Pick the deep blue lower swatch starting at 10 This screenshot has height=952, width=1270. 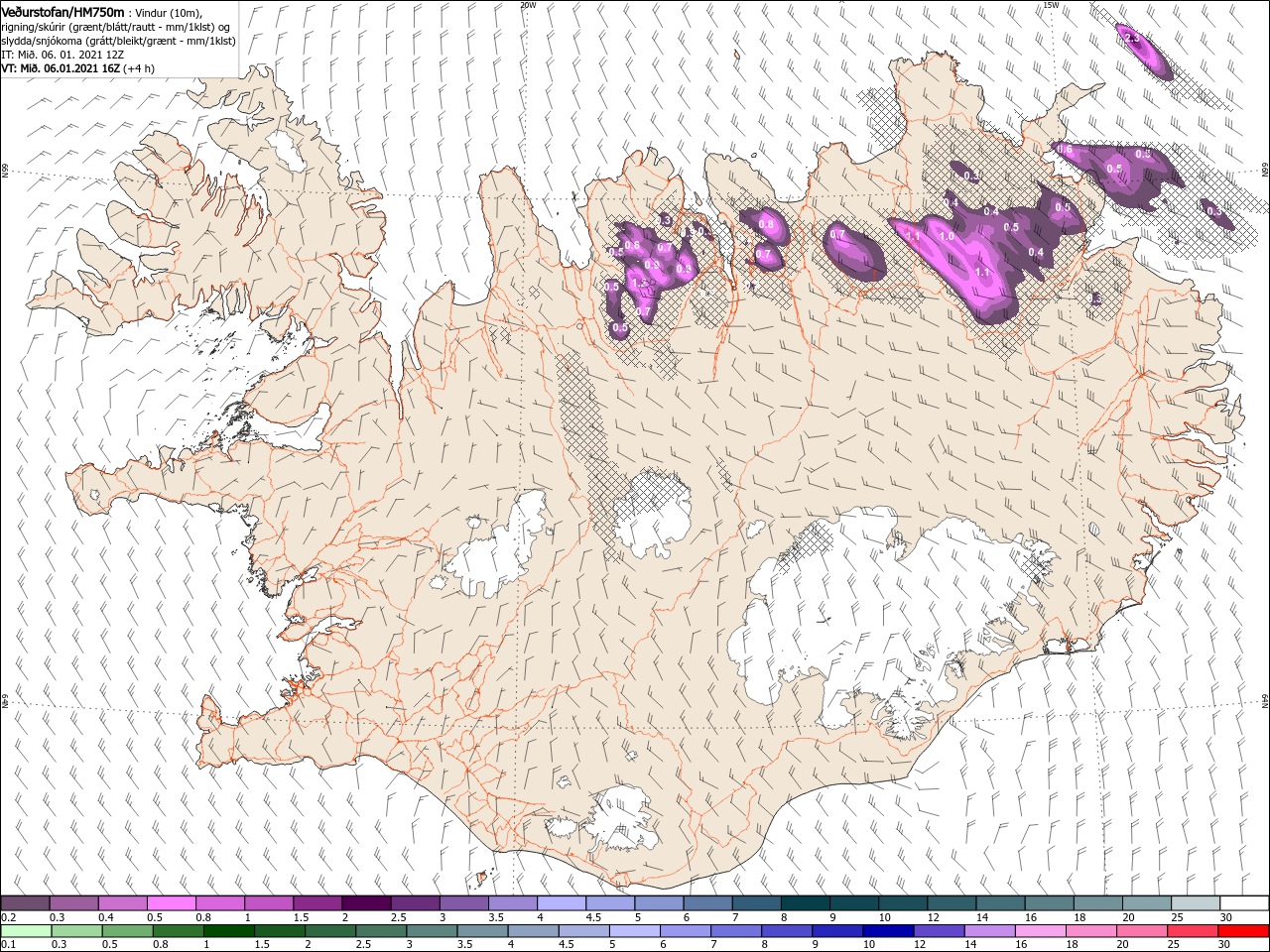pyautogui.click(x=888, y=931)
